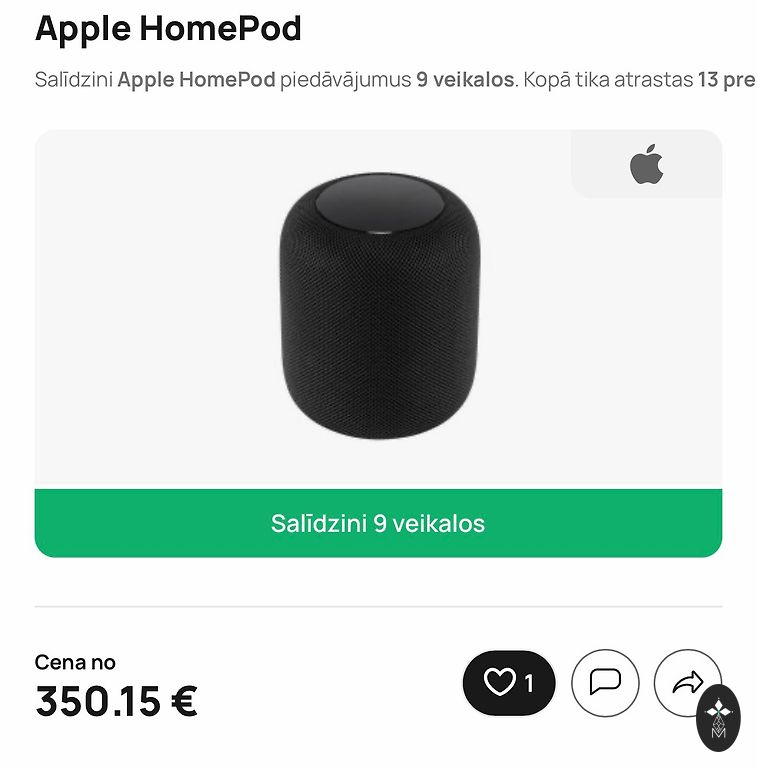Click the like counter showing 1
The height and width of the screenshot is (768, 757).
click(x=529, y=683)
